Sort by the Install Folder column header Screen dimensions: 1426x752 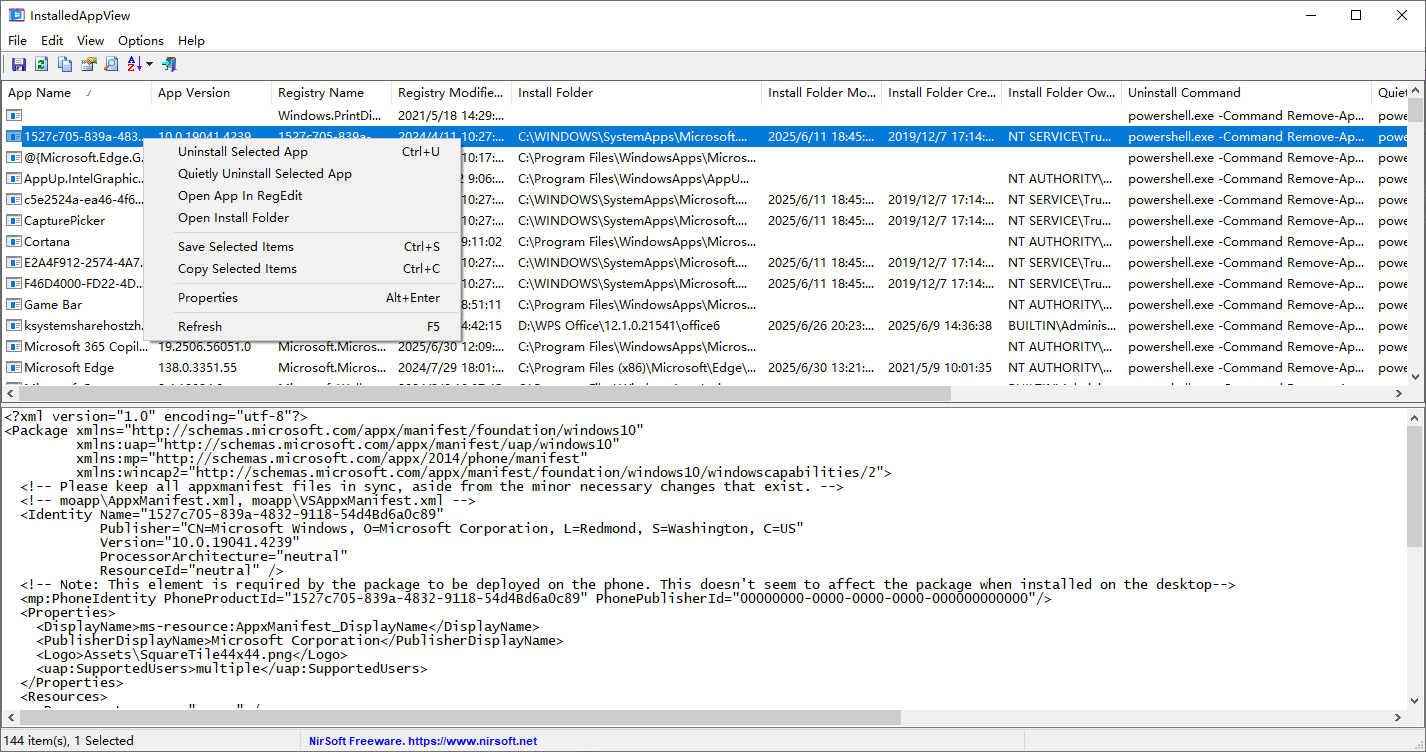pos(636,93)
